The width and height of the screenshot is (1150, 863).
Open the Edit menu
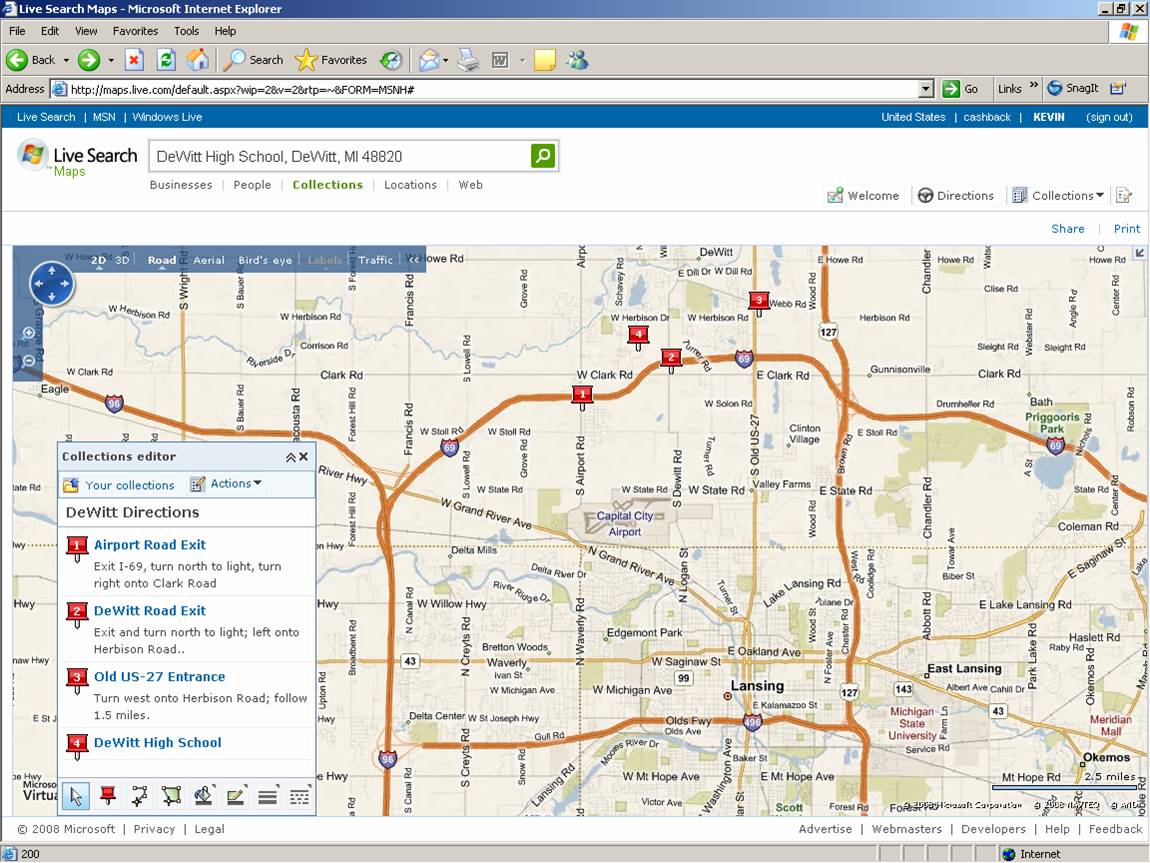click(x=50, y=31)
